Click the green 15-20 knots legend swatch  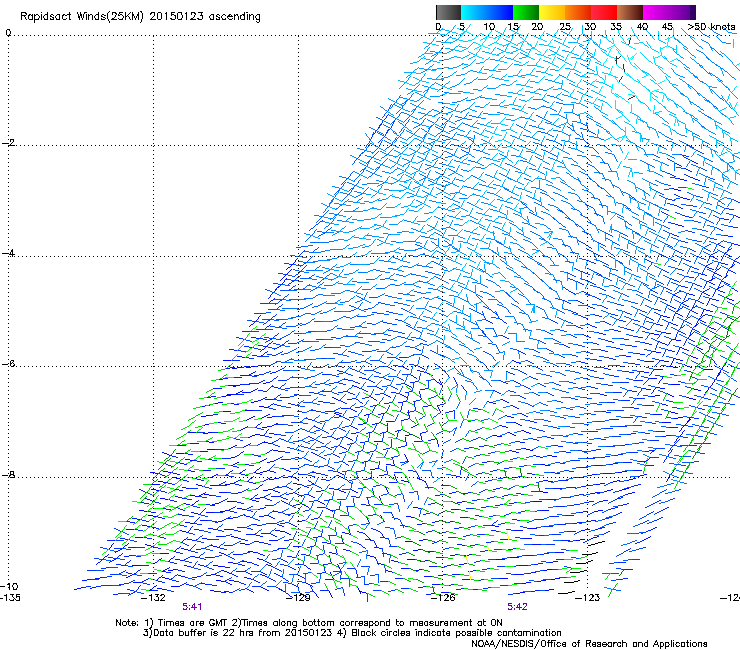coord(526,12)
